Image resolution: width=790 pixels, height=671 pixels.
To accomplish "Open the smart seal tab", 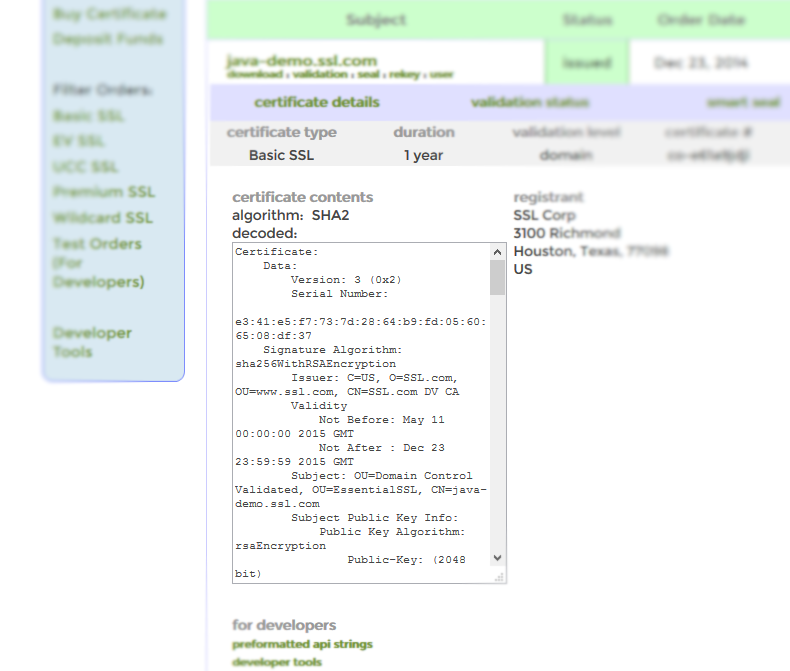I will (741, 102).
